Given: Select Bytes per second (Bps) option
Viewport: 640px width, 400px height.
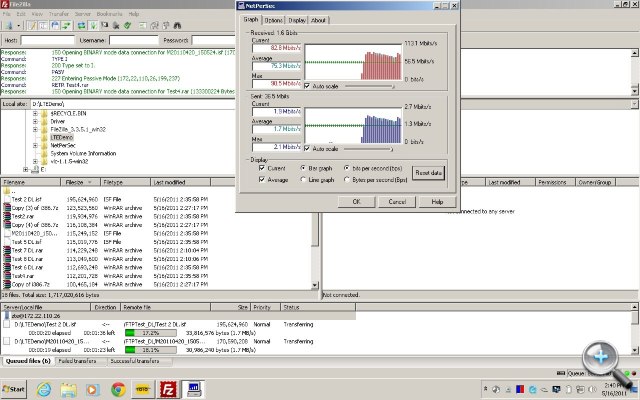Looking at the screenshot, I should tap(347, 180).
